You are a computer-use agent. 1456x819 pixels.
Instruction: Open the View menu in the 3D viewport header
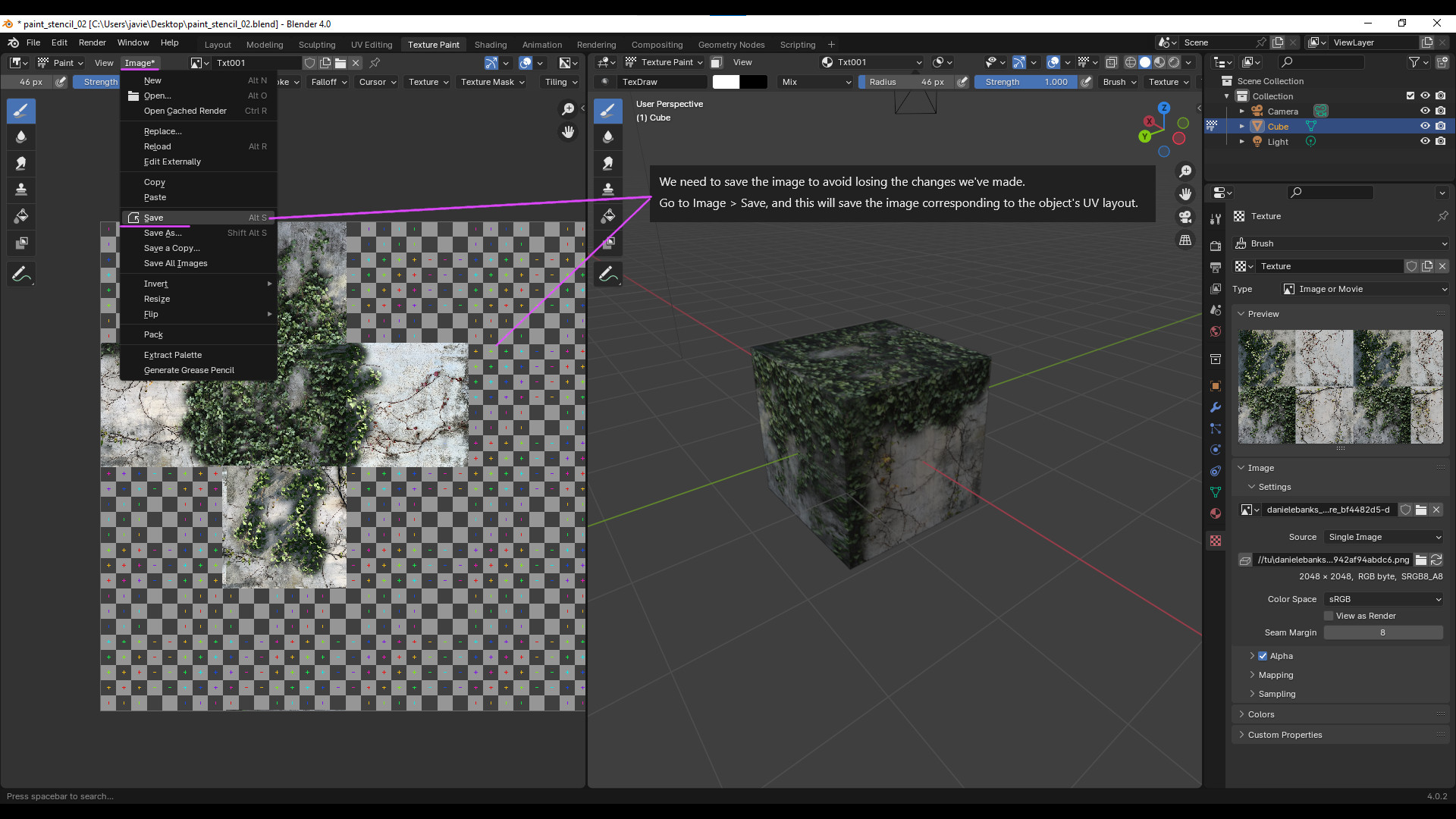pyautogui.click(x=742, y=62)
